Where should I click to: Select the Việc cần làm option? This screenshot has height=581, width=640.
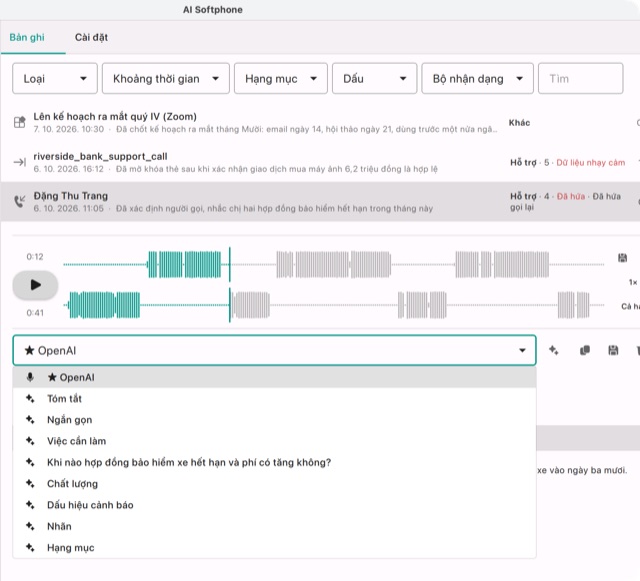[274, 441]
